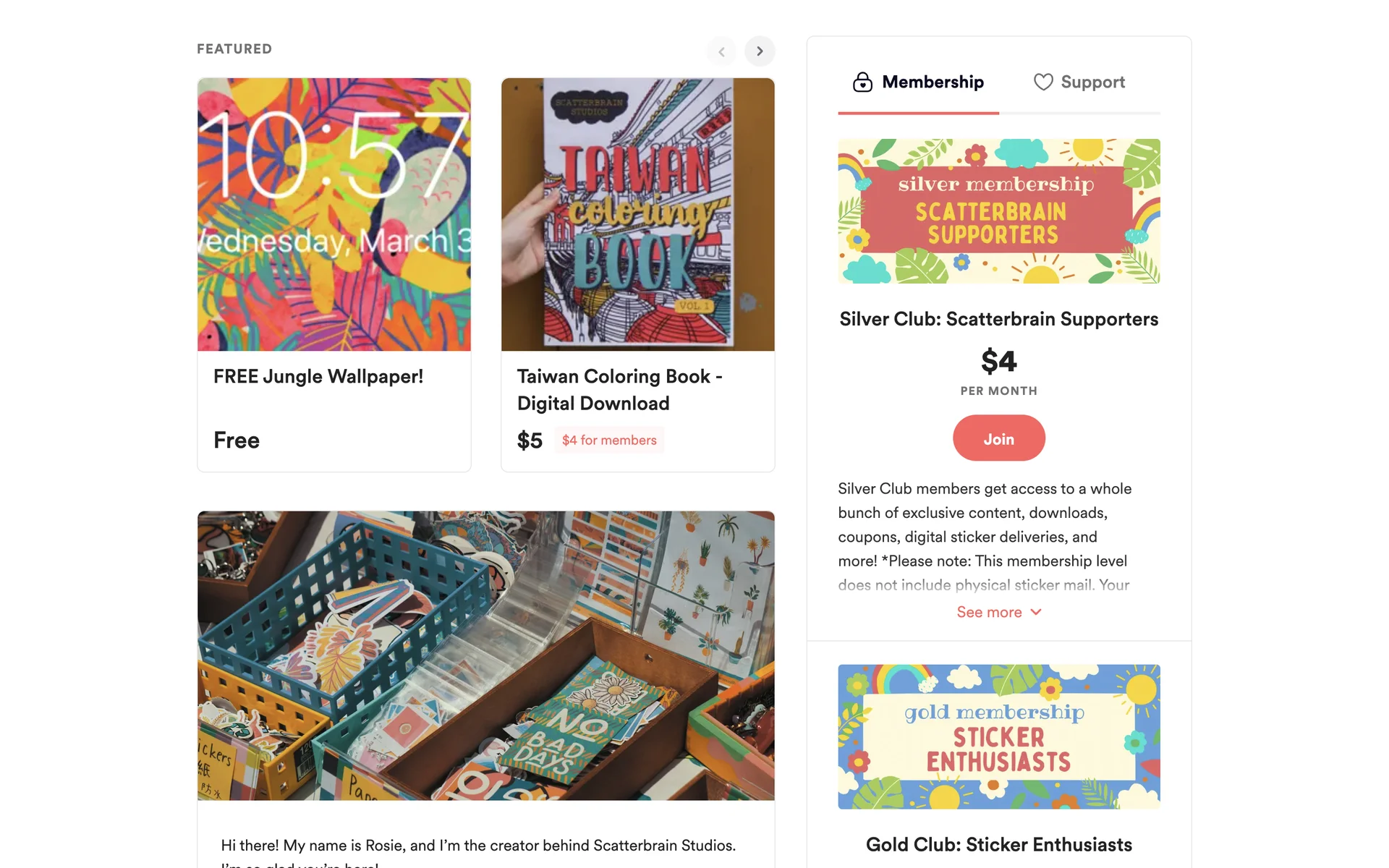Click the lock icon beside Membership
Image resolution: width=1389 pixels, height=868 pixels.
tap(862, 82)
